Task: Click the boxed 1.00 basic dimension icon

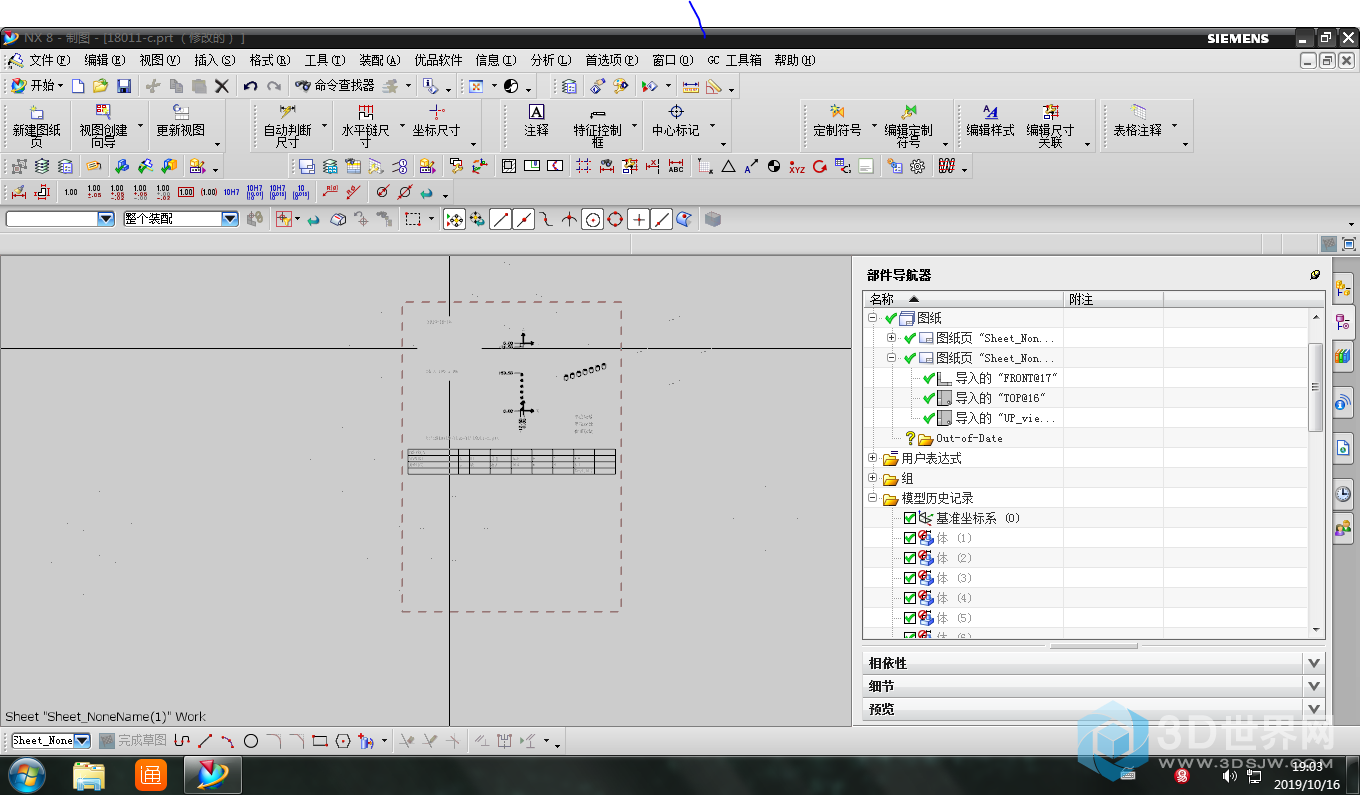Action: tap(186, 192)
